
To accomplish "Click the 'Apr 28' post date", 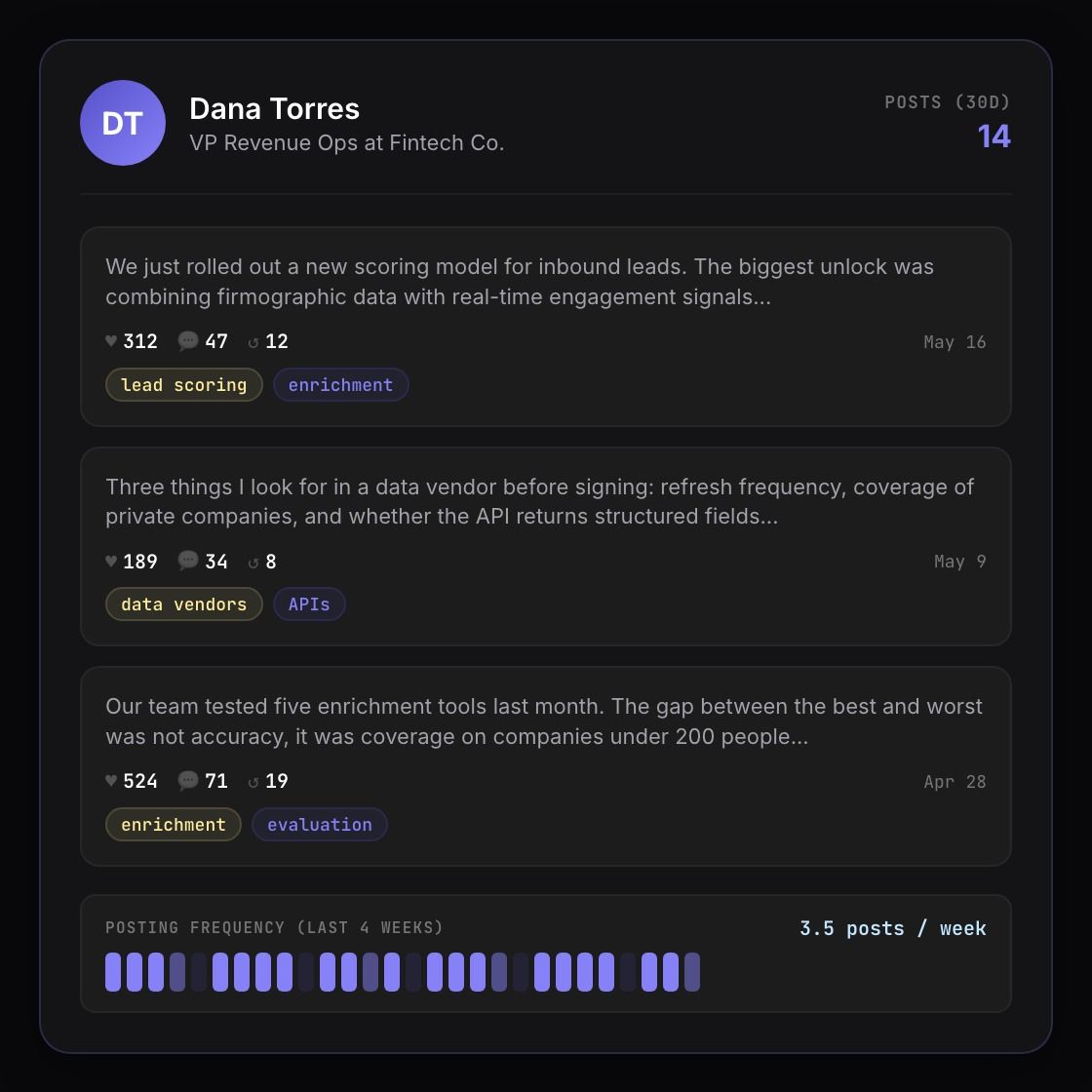I will pos(955,781).
